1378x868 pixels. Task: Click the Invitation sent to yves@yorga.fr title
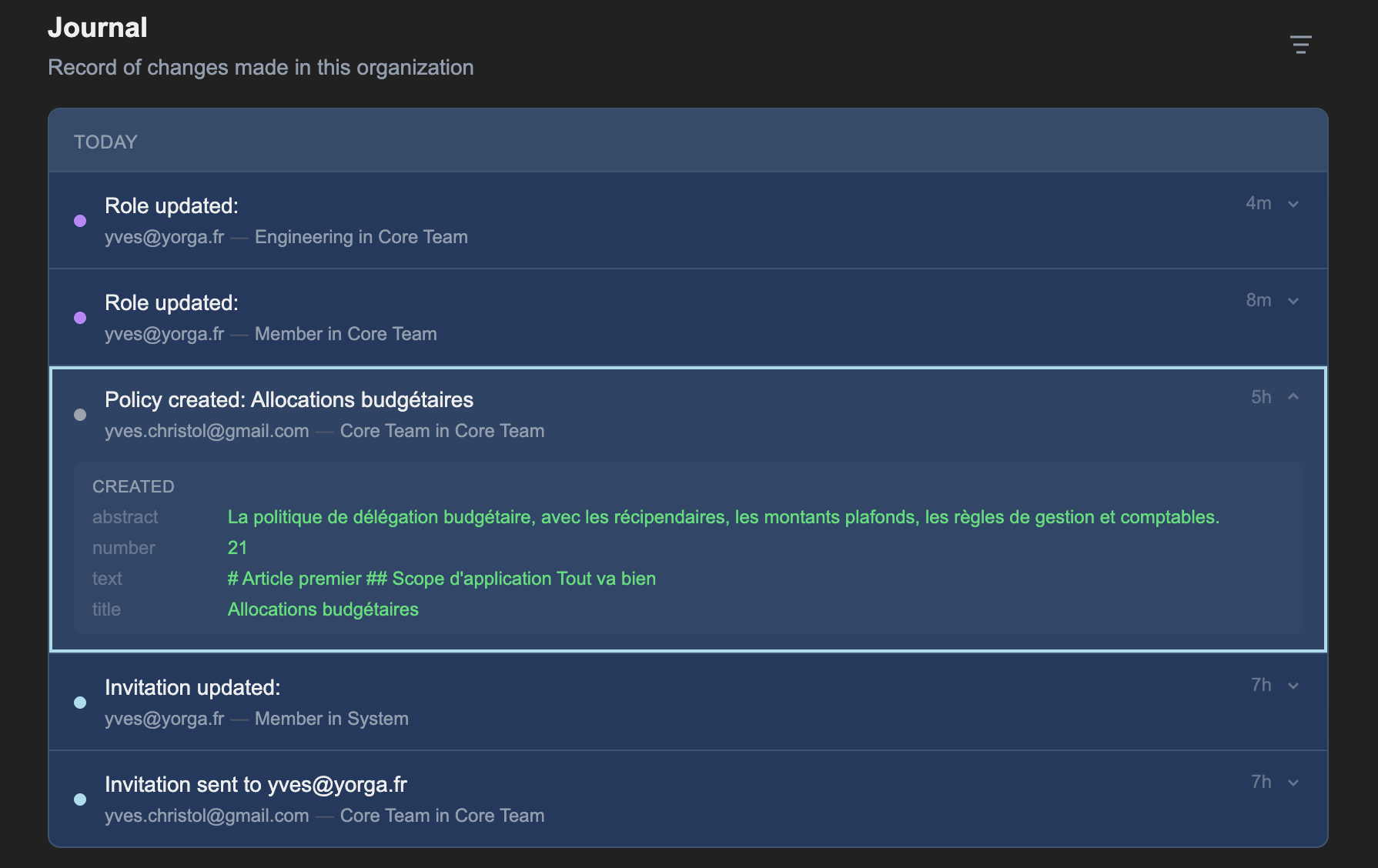click(256, 785)
